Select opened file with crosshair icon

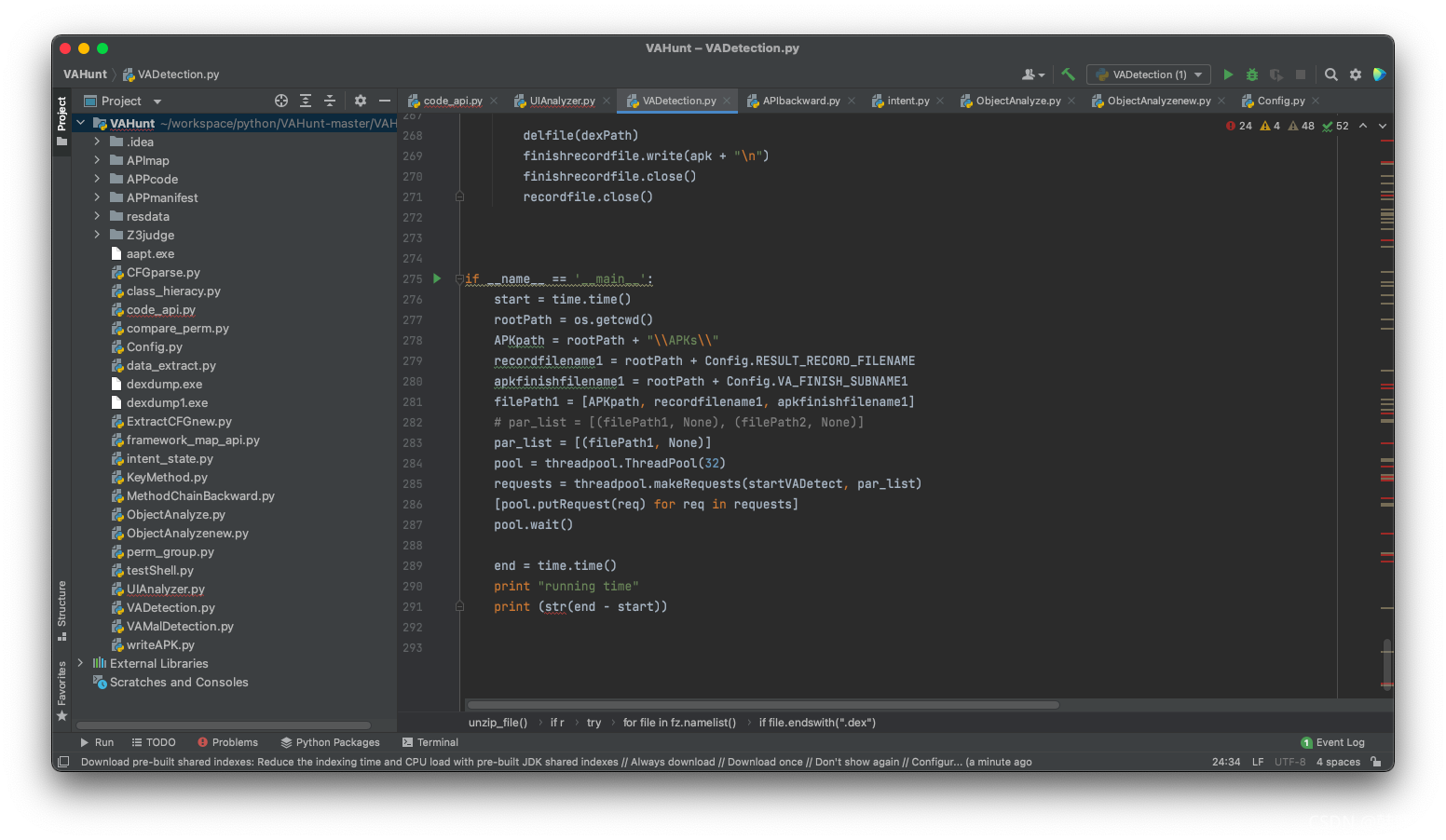point(281,100)
